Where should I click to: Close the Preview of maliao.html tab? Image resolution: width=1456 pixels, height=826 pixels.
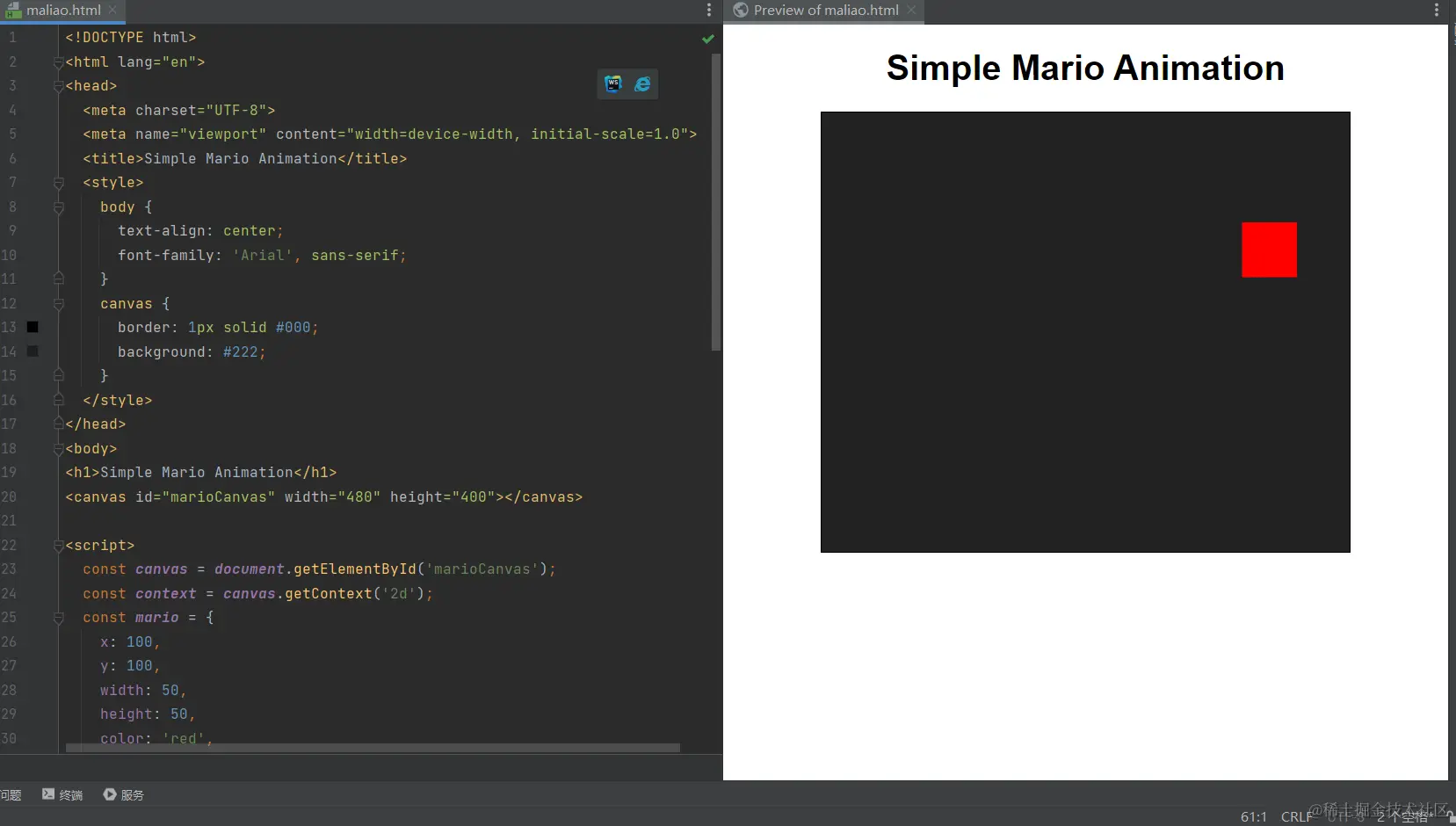coord(911,10)
